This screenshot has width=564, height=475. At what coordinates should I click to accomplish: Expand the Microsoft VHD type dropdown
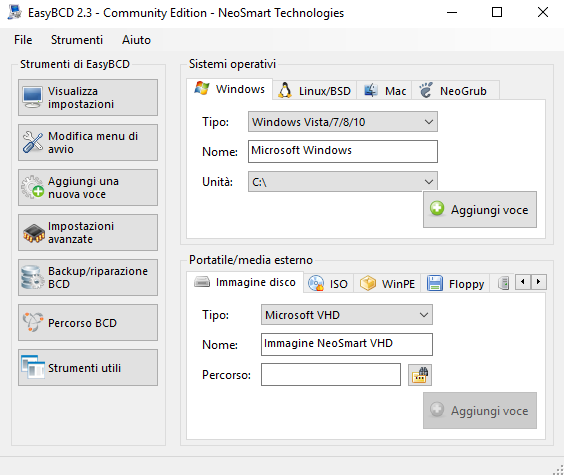point(347,315)
